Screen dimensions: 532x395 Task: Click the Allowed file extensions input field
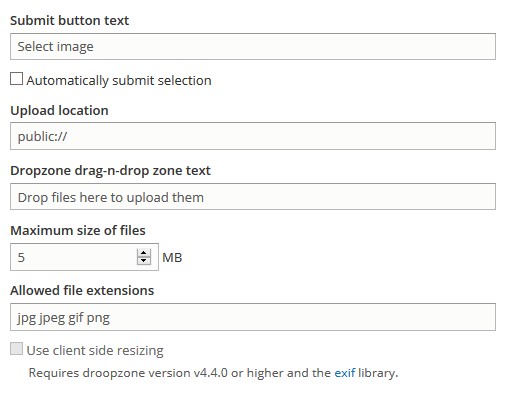click(253, 317)
